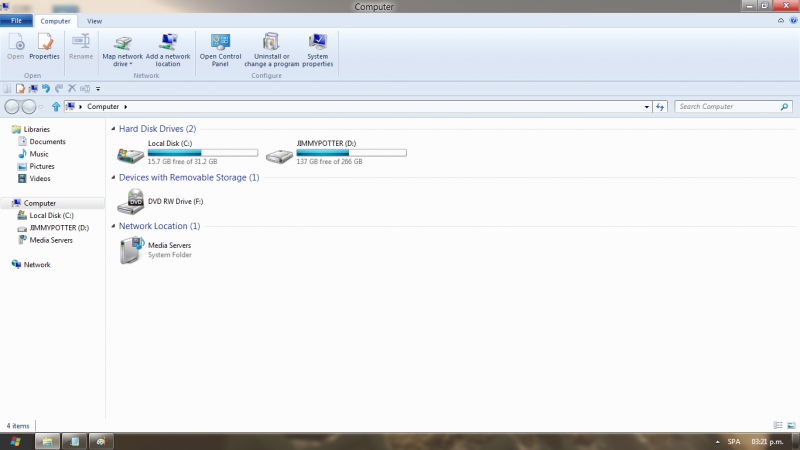The width and height of the screenshot is (800, 450).
Task: Select Network in the navigation pane
Action: tap(37, 265)
